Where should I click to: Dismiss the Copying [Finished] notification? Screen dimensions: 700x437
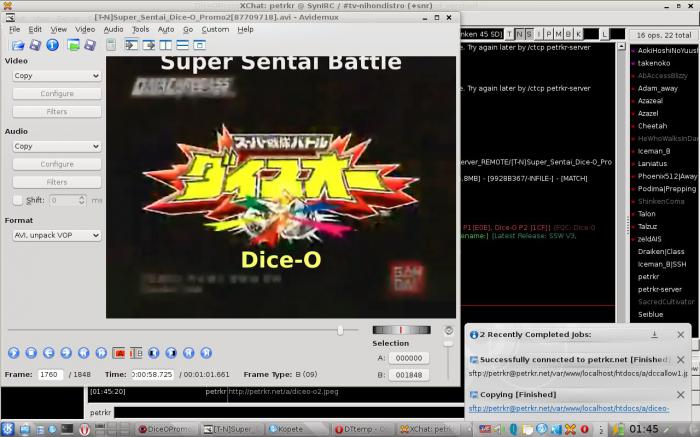680,395
